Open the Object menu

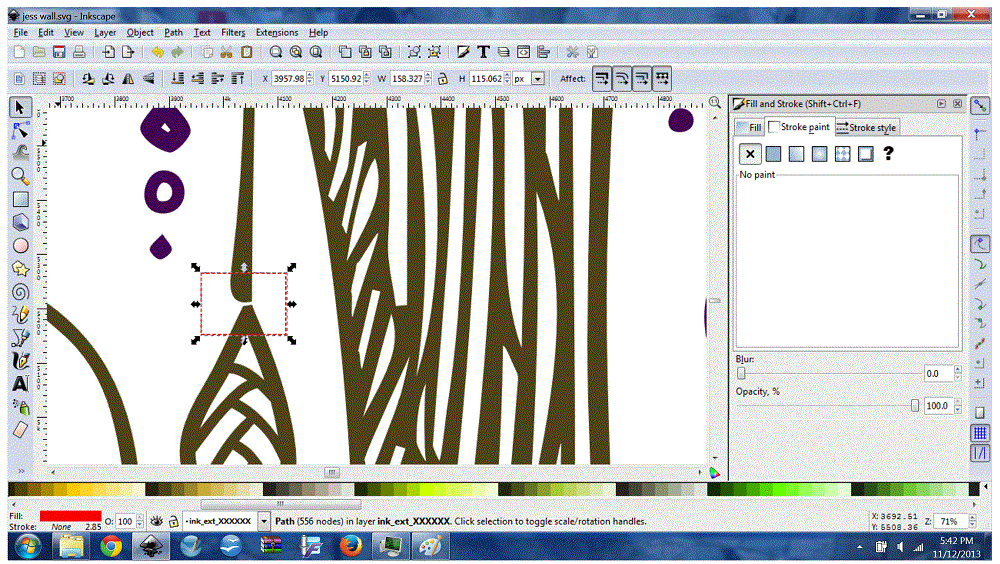pos(140,33)
